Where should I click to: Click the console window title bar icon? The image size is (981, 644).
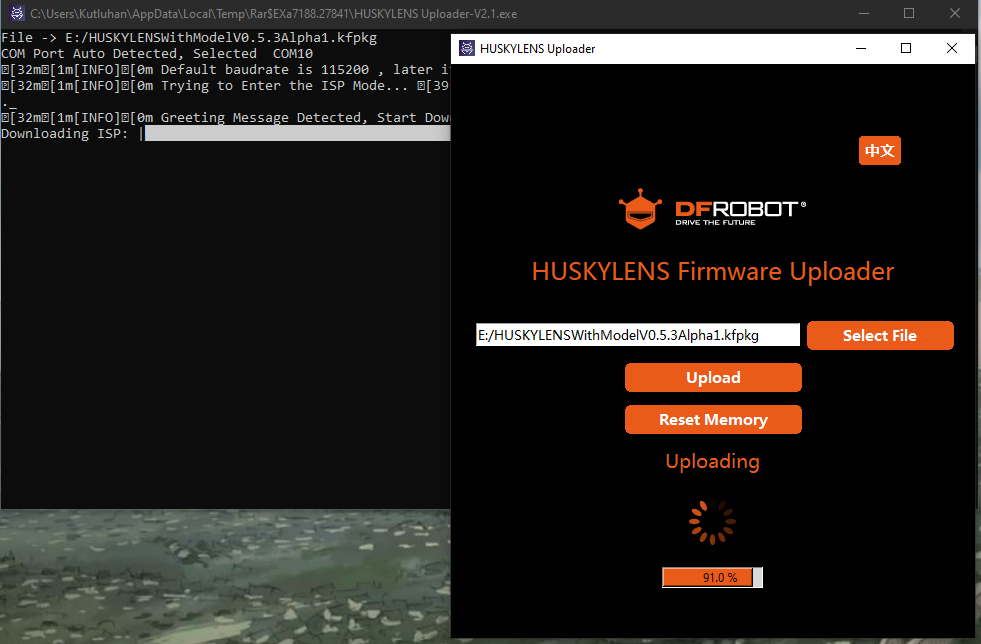click(17, 13)
